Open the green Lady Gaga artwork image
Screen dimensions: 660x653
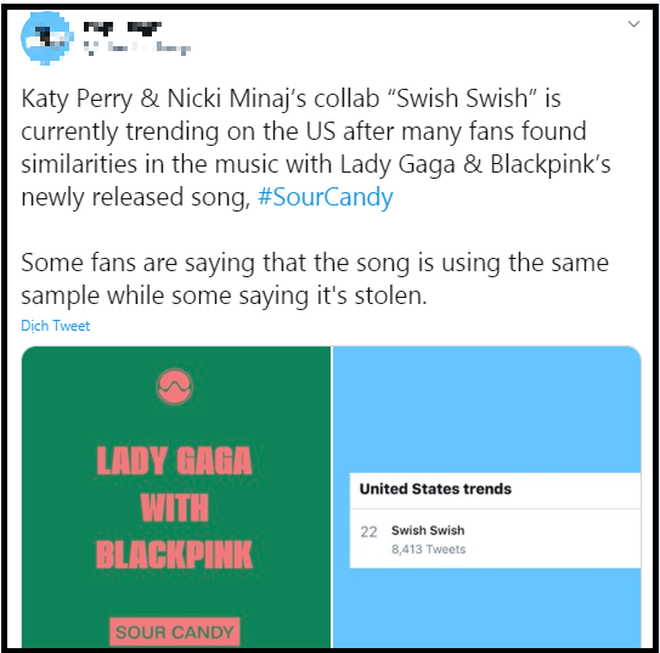pos(176,497)
